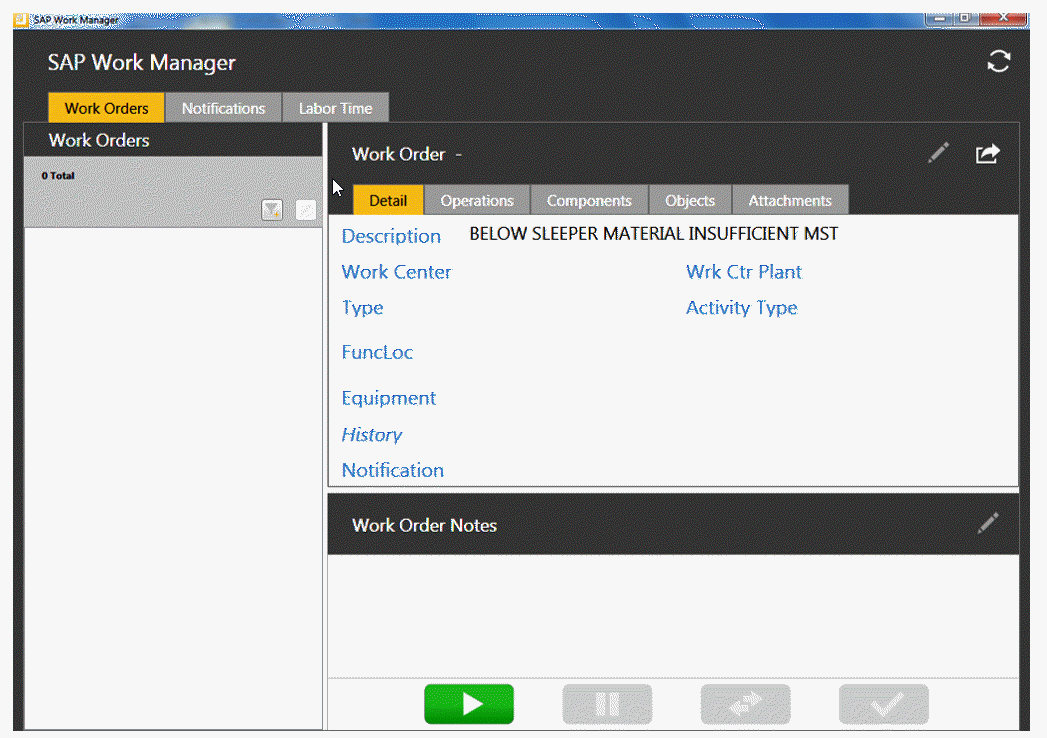Click the SAP Work Manager app title
Screen dimensions: 1047x738
pos(142,62)
